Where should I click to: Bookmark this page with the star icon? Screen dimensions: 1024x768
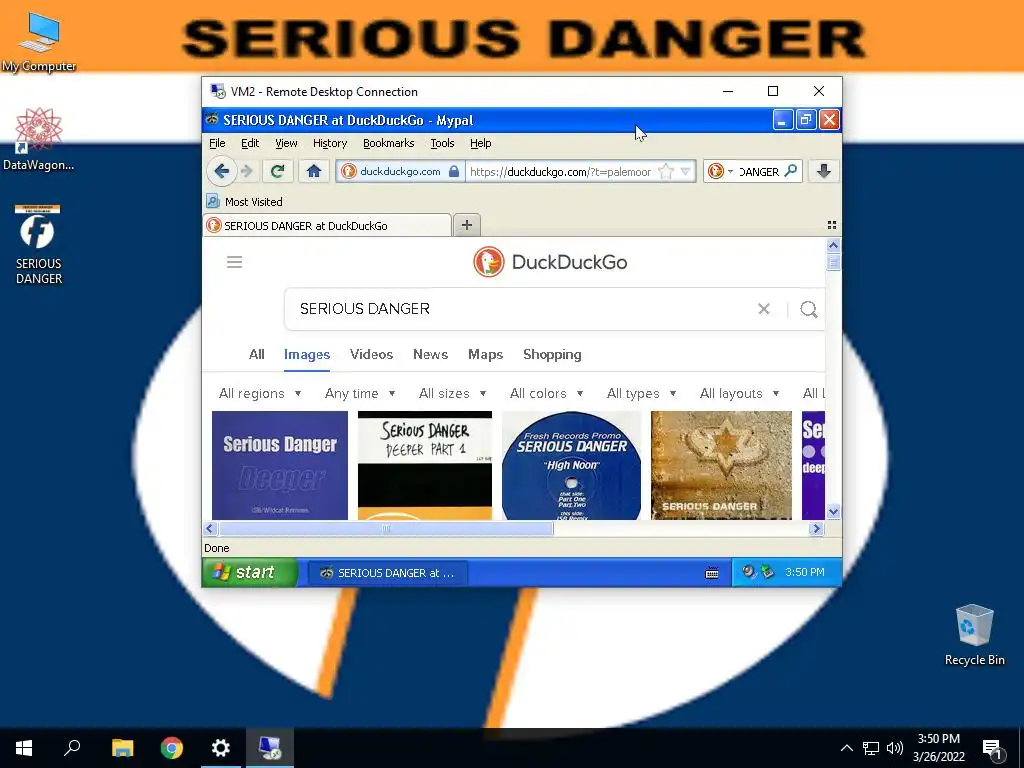[x=665, y=172]
